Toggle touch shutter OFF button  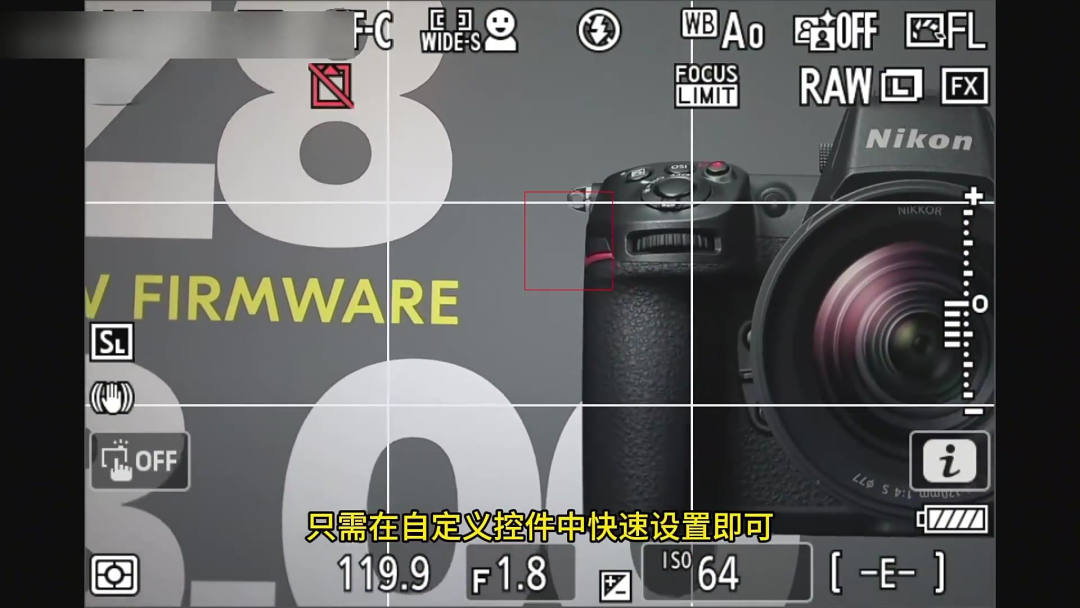139,461
